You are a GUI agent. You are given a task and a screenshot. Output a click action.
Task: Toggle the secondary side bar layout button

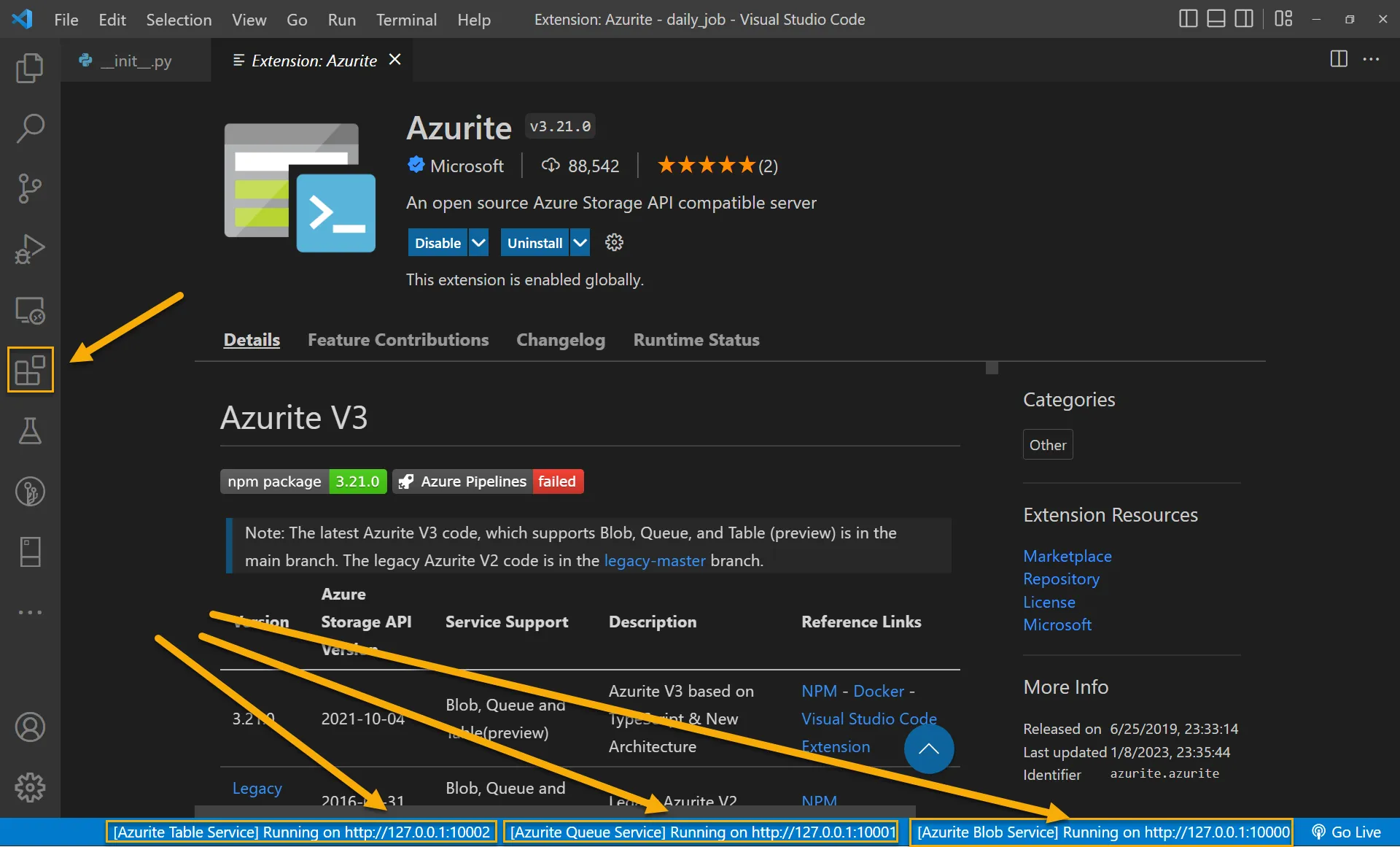point(1243,19)
